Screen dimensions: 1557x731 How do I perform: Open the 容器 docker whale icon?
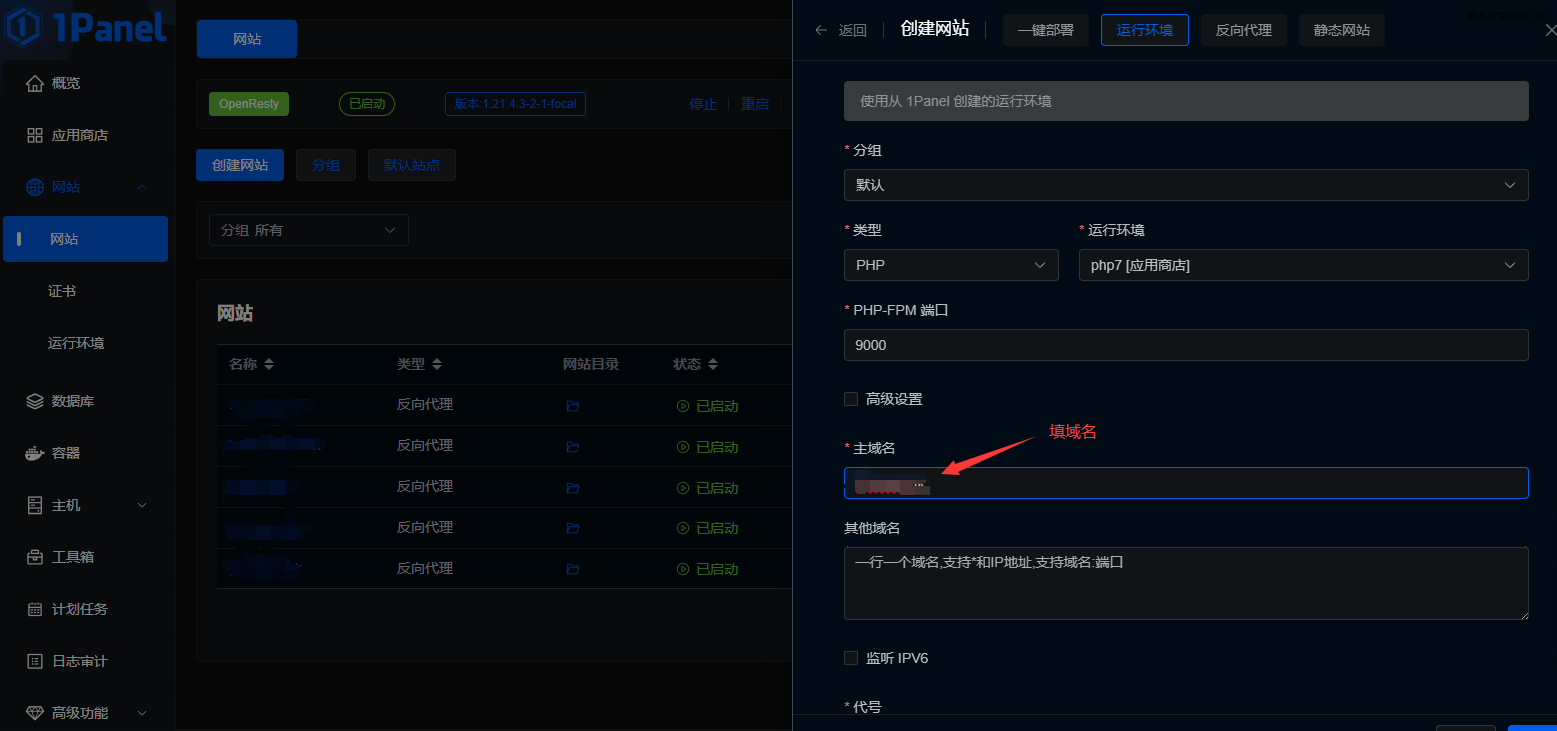pos(35,453)
